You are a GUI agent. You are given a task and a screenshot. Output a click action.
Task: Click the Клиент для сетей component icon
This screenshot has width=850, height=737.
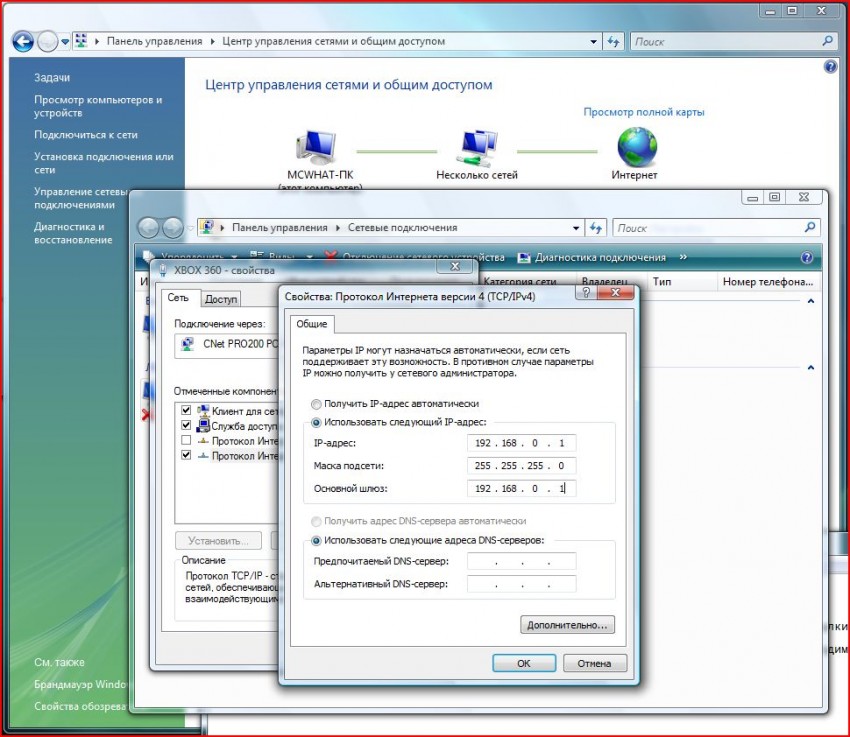(203, 410)
